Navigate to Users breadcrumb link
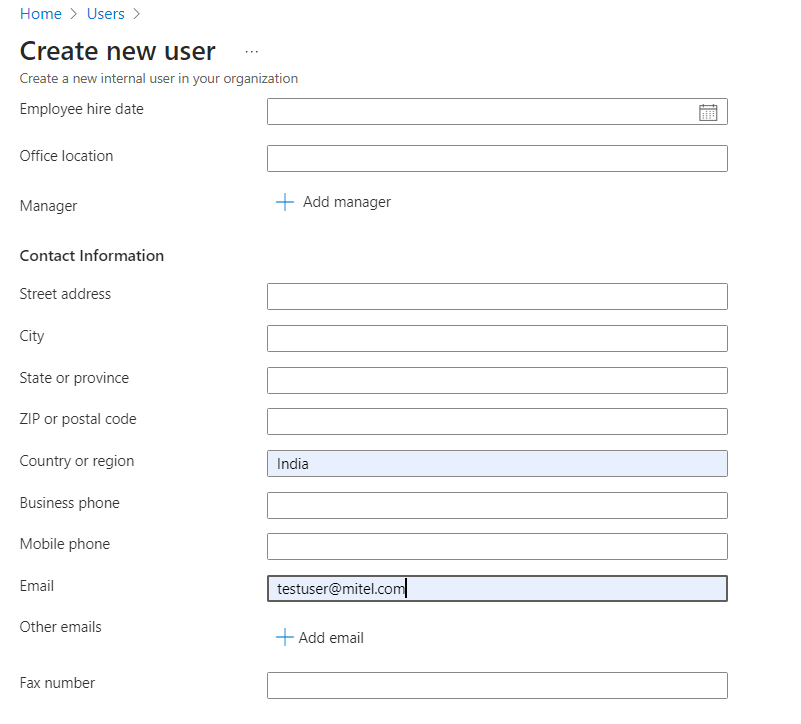The width and height of the screenshot is (801, 724). click(x=105, y=14)
